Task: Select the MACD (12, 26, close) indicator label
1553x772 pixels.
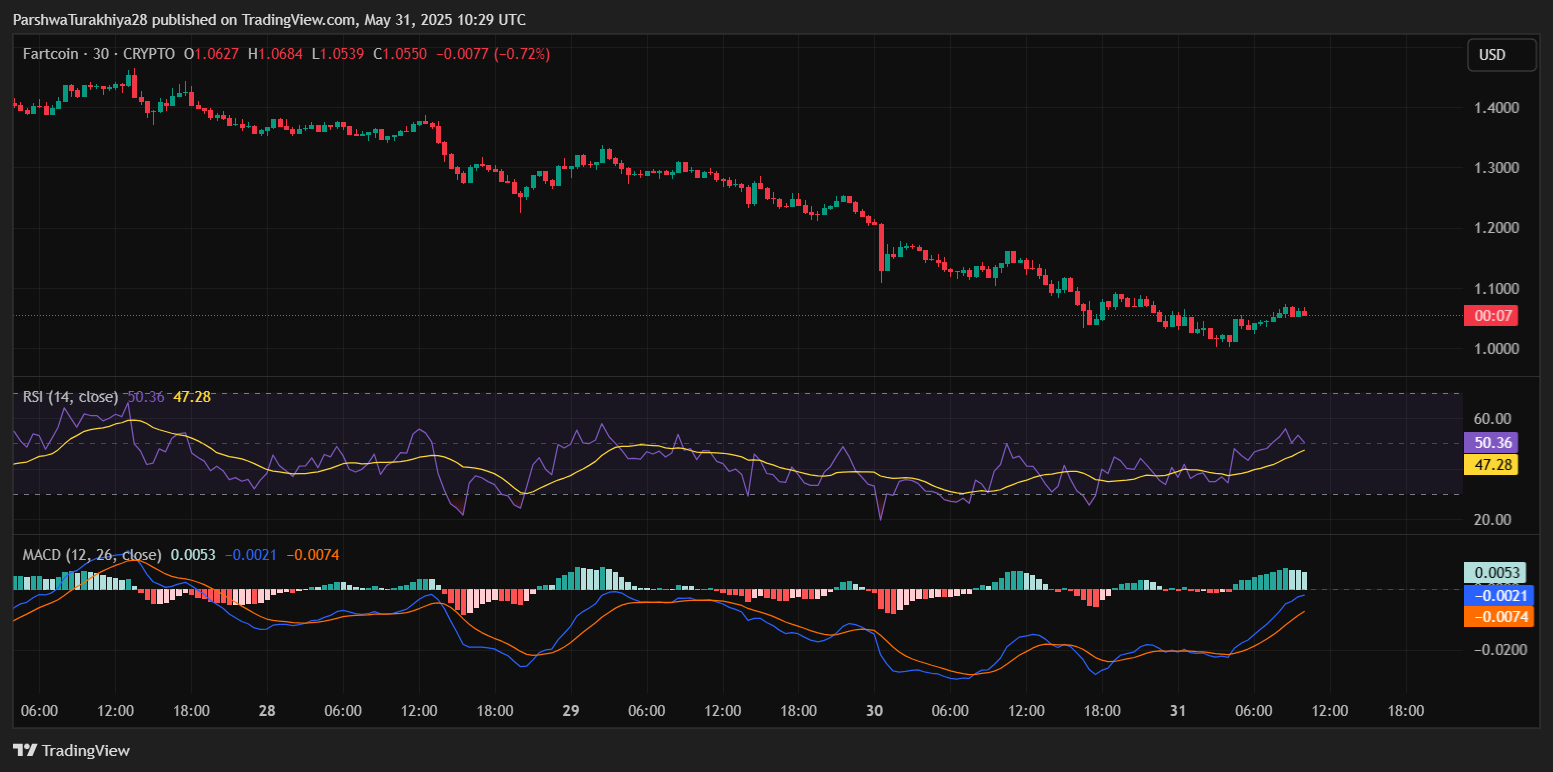Action: 92,554
